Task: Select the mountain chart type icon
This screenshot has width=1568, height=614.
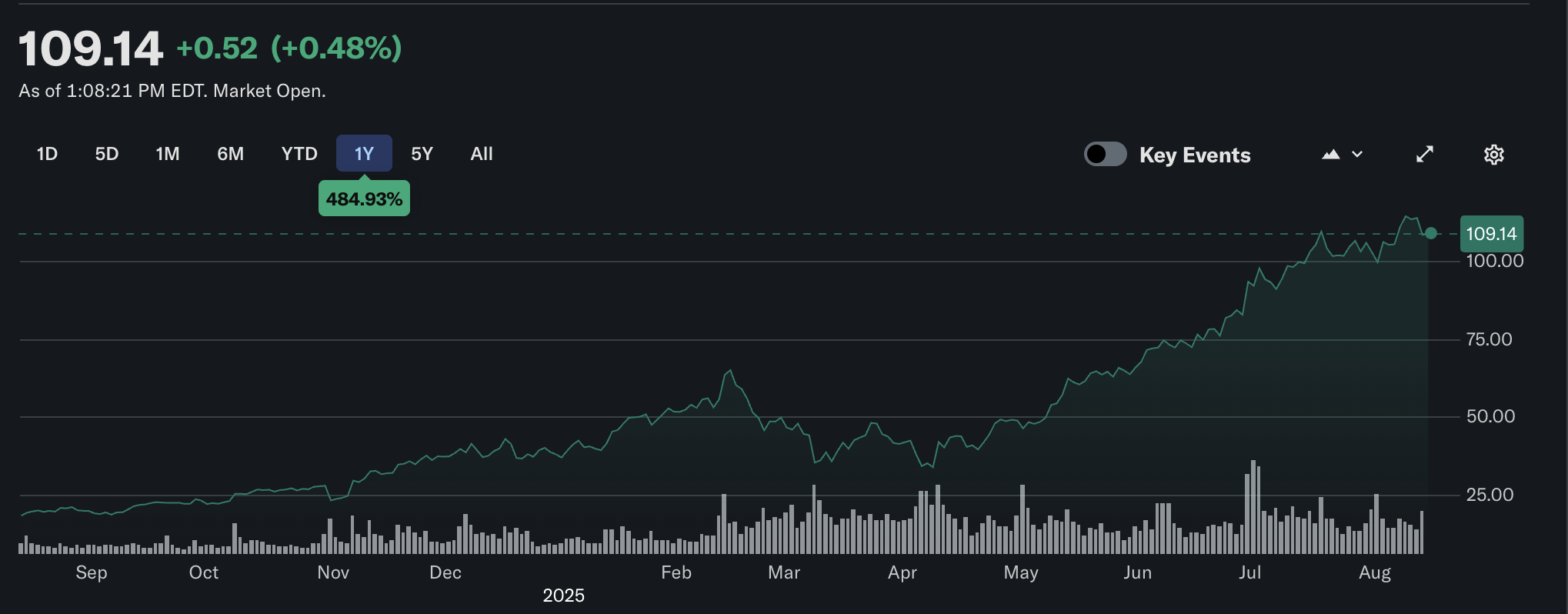Action: point(1332,154)
